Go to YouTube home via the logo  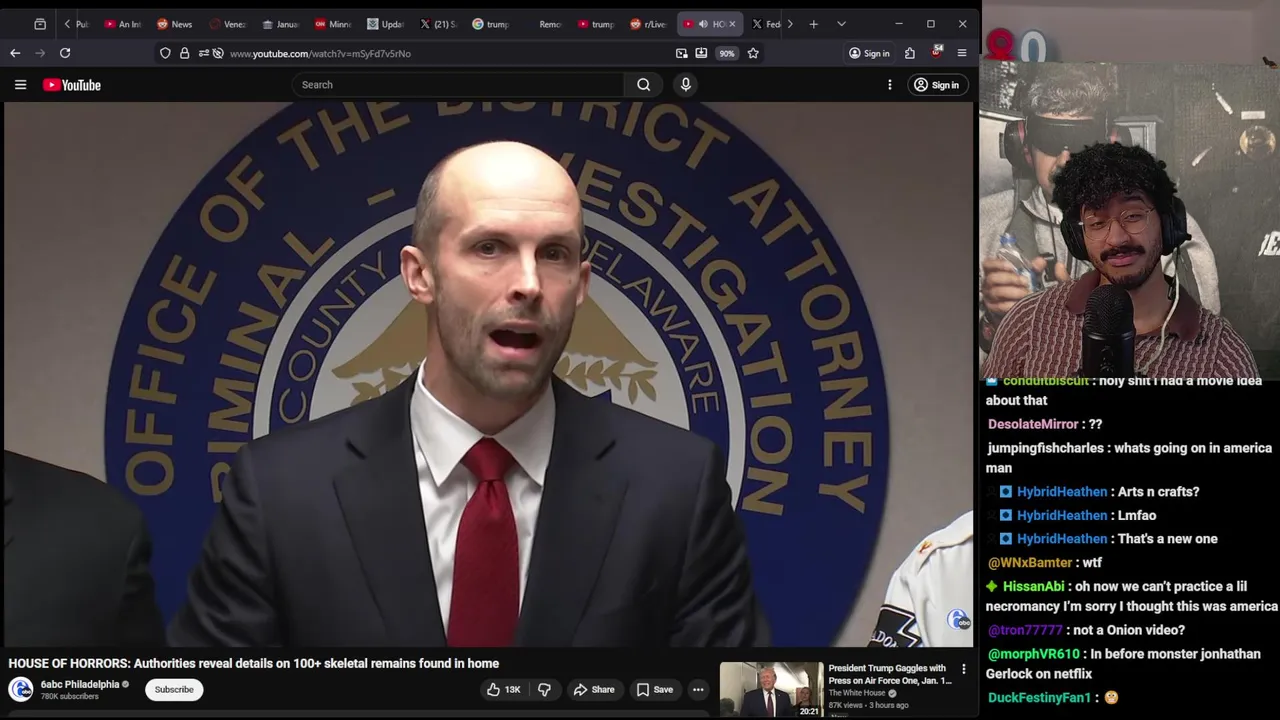[72, 85]
